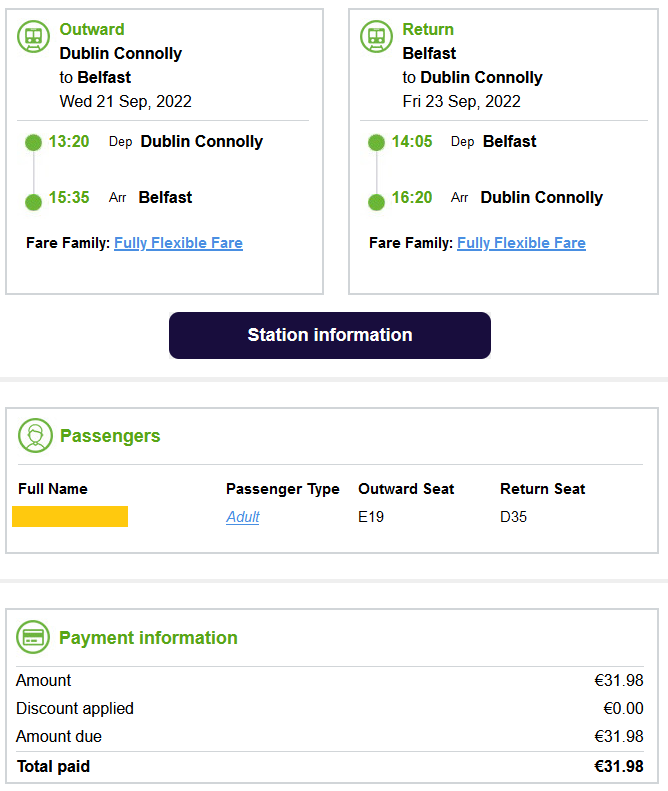Click the Adult passenger type link
This screenshot has height=791, width=668.
243,517
